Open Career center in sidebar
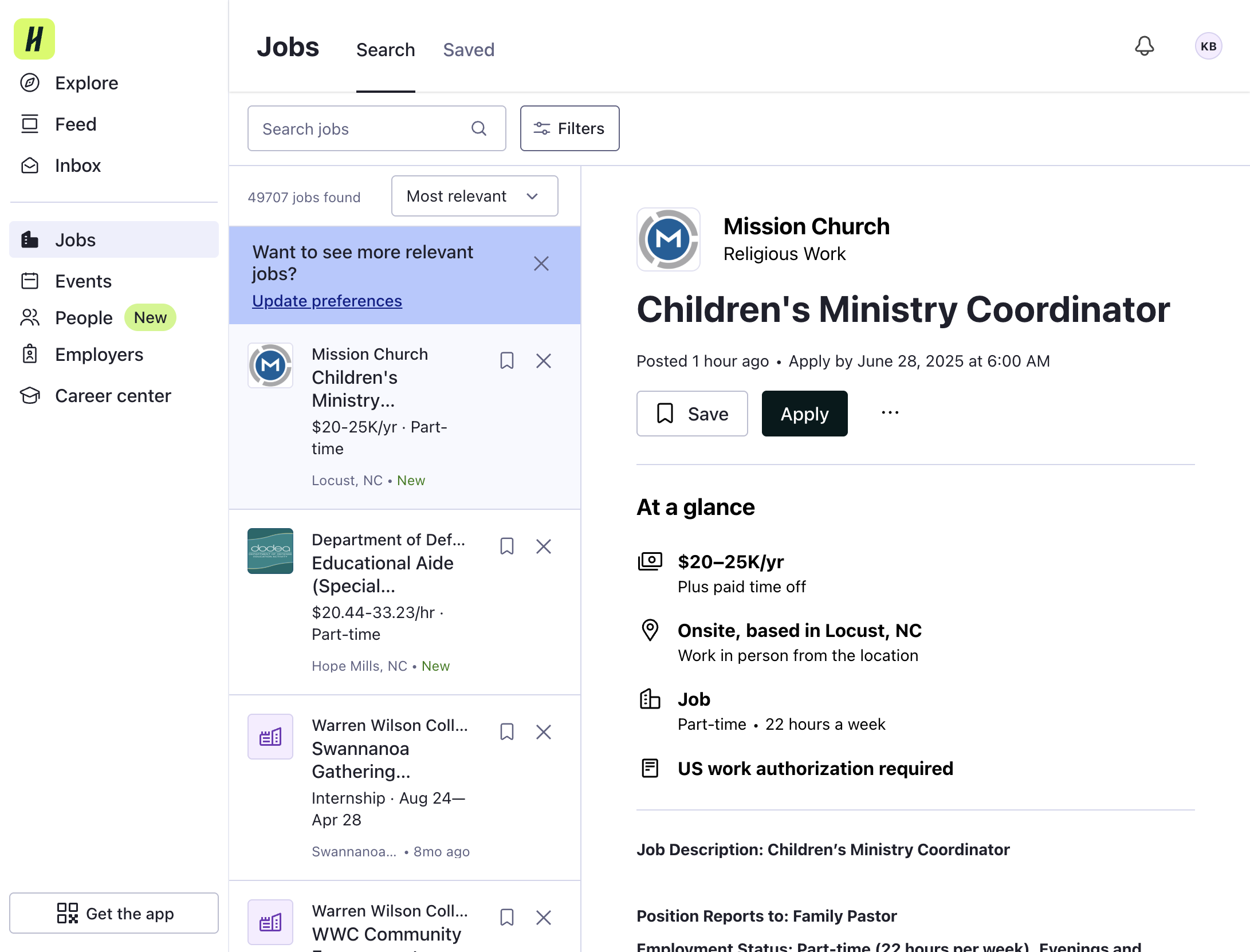The width and height of the screenshot is (1250, 952). coord(95,396)
